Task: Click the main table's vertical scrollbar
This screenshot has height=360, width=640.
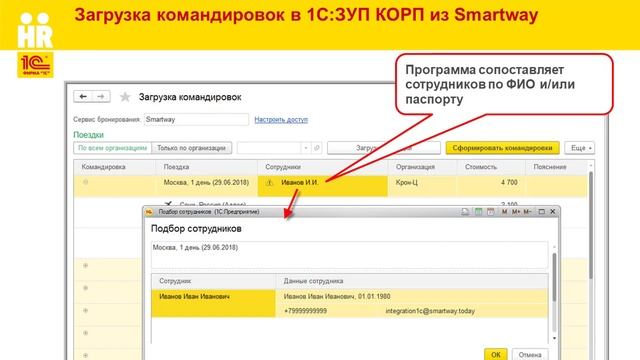Action: coord(591,224)
